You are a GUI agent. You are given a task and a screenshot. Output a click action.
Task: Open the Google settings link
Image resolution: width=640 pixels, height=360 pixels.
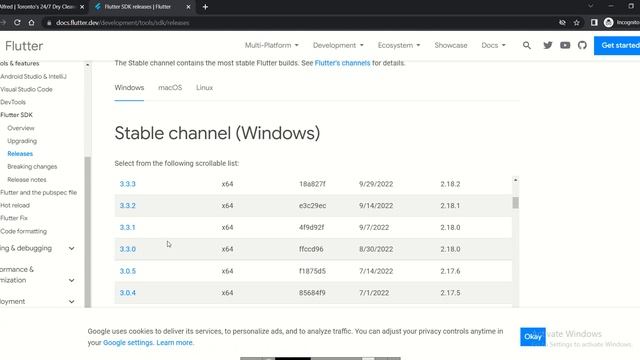(x=128, y=342)
